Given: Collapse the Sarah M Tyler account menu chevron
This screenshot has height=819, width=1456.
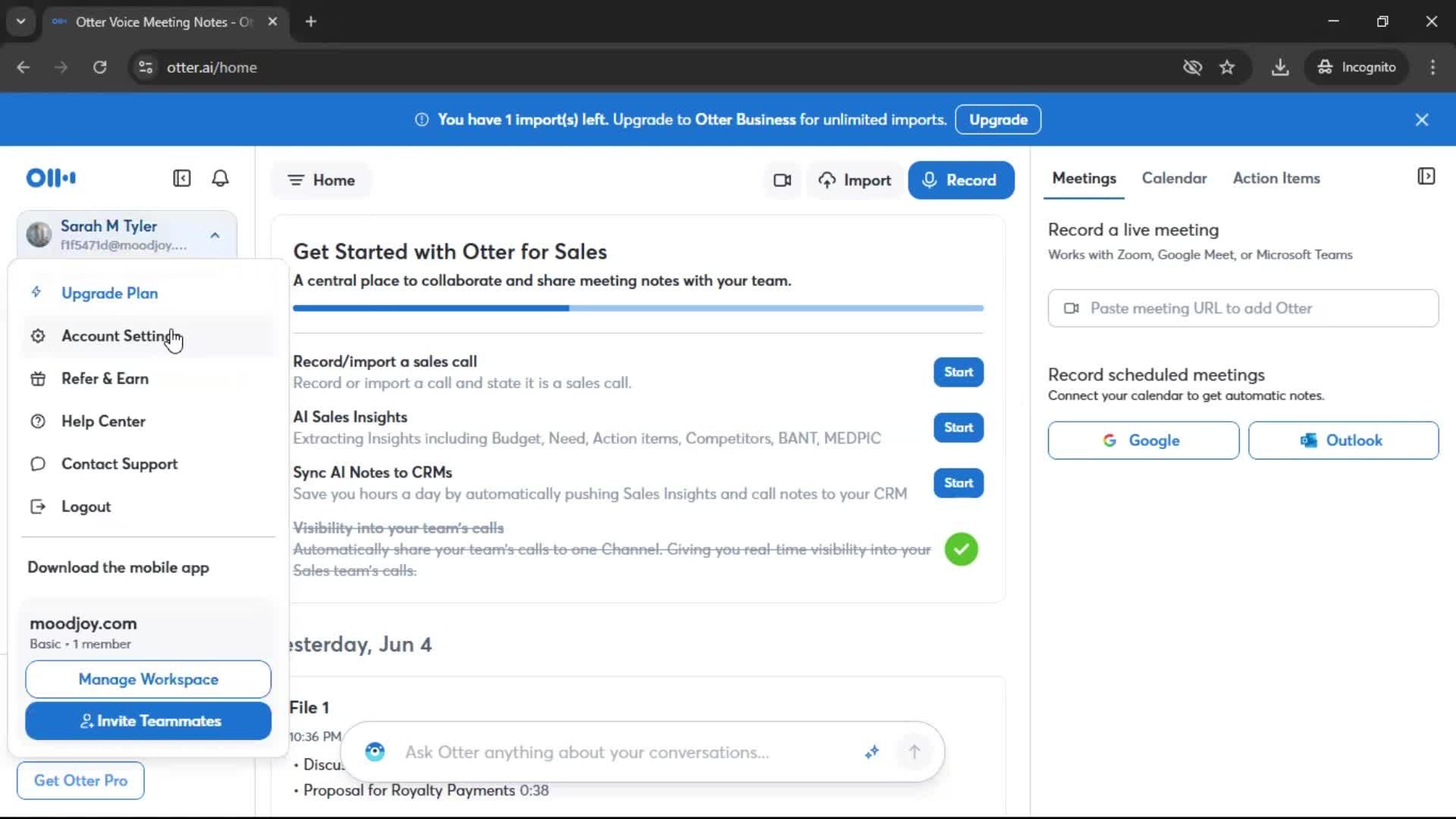Looking at the screenshot, I should click(x=215, y=235).
